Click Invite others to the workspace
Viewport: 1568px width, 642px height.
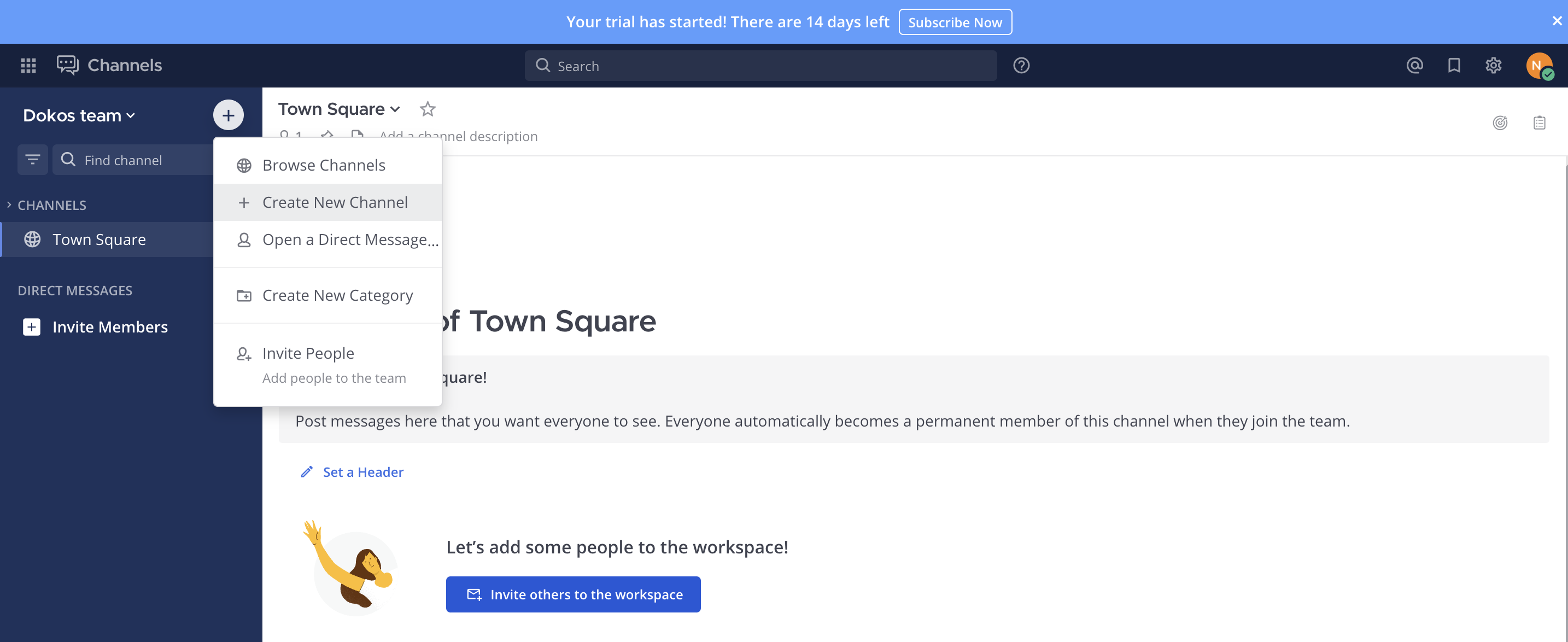pyautogui.click(x=573, y=594)
